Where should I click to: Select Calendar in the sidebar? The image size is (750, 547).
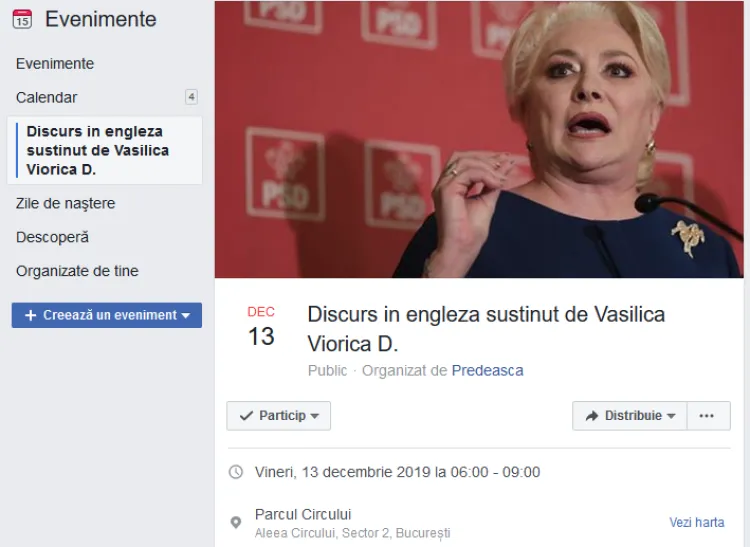pyautogui.click(x=46, y=98)
